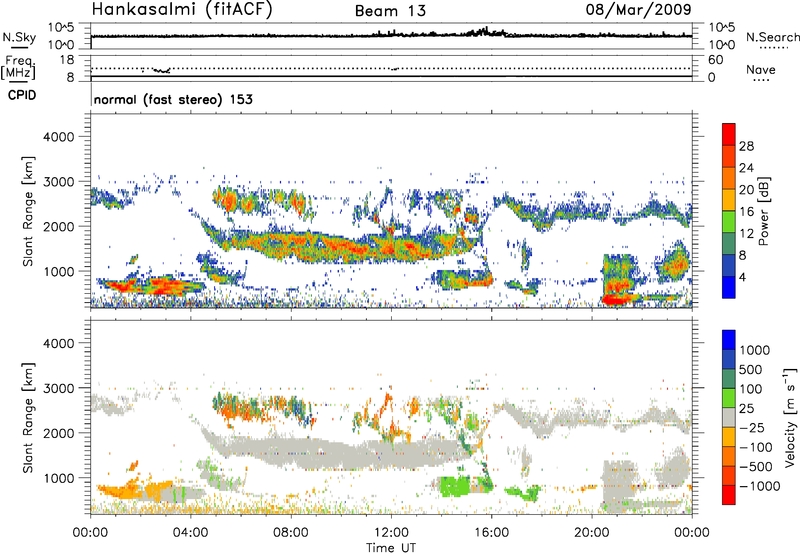Click the blue bottom of the power colorbar
This screenshot has height=554, width=800.
[729, 287]
